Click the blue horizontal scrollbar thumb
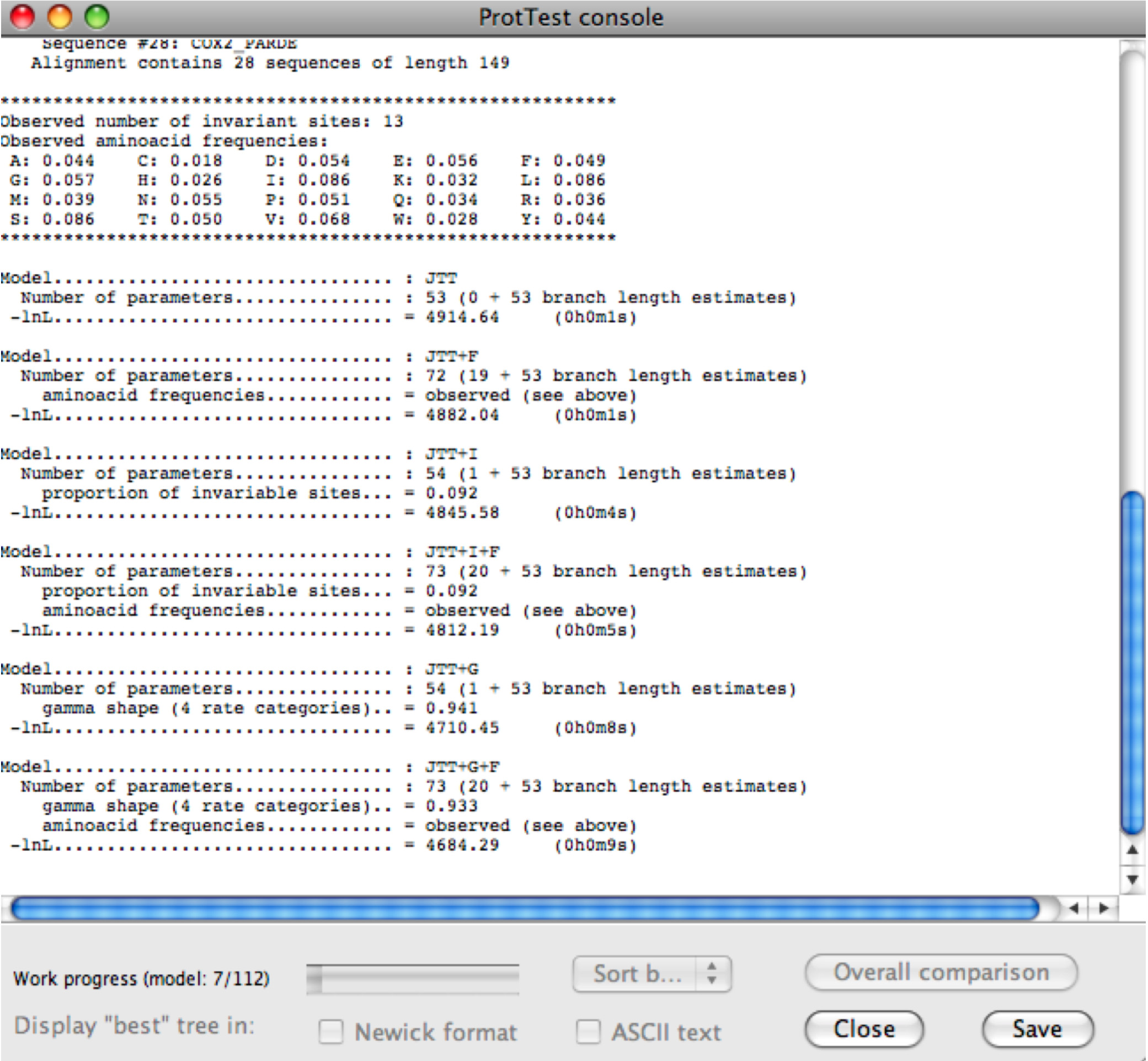 pos(525,908)
